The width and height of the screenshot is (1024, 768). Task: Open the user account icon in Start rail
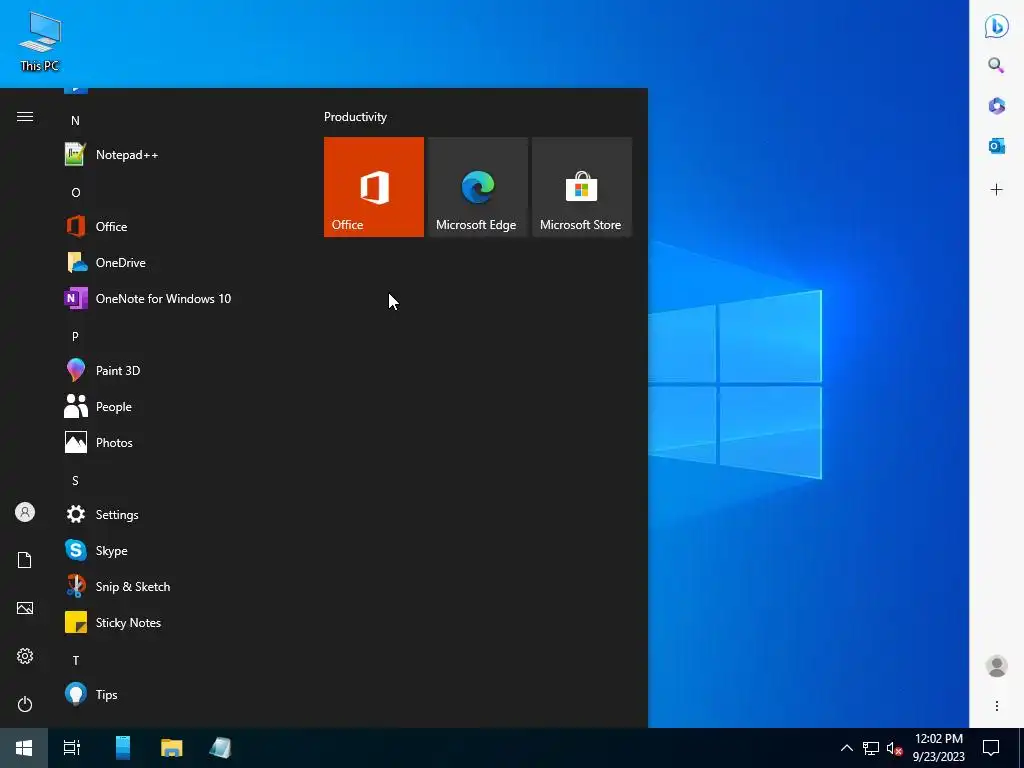(x=25, y=512)
